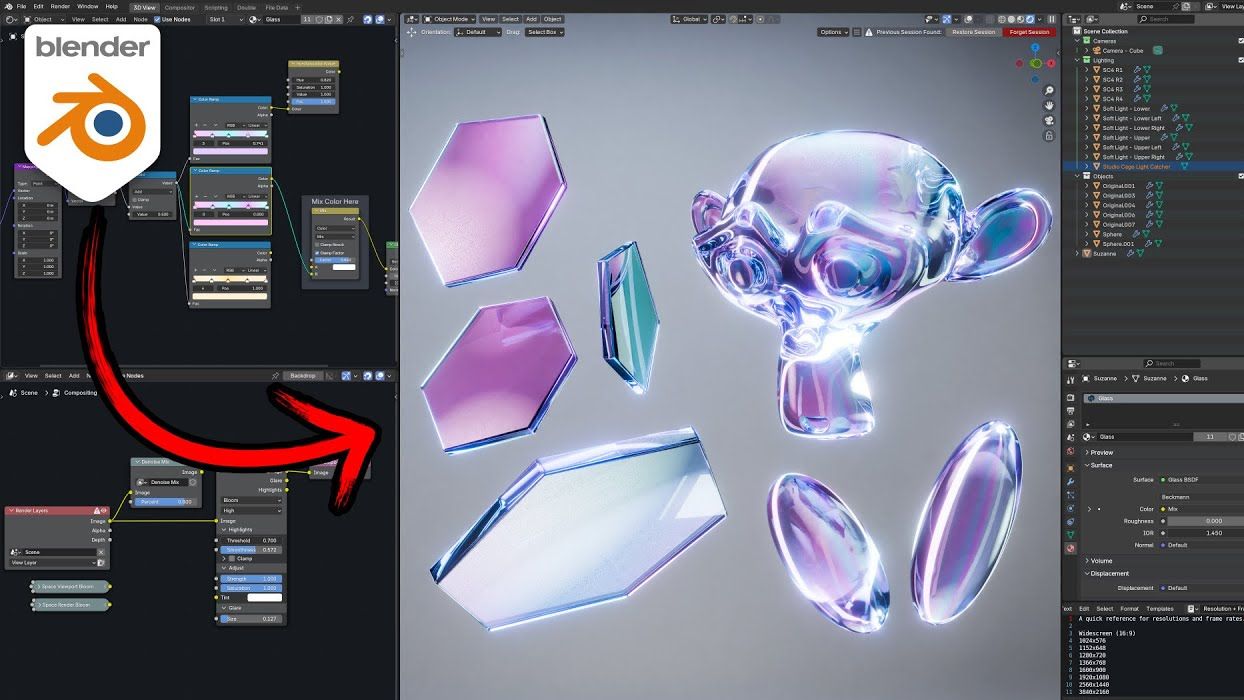Screen dimensions: 1244x700
Task: Toggle Lighting collection exclude checkbox
Action: (1241, 60)
